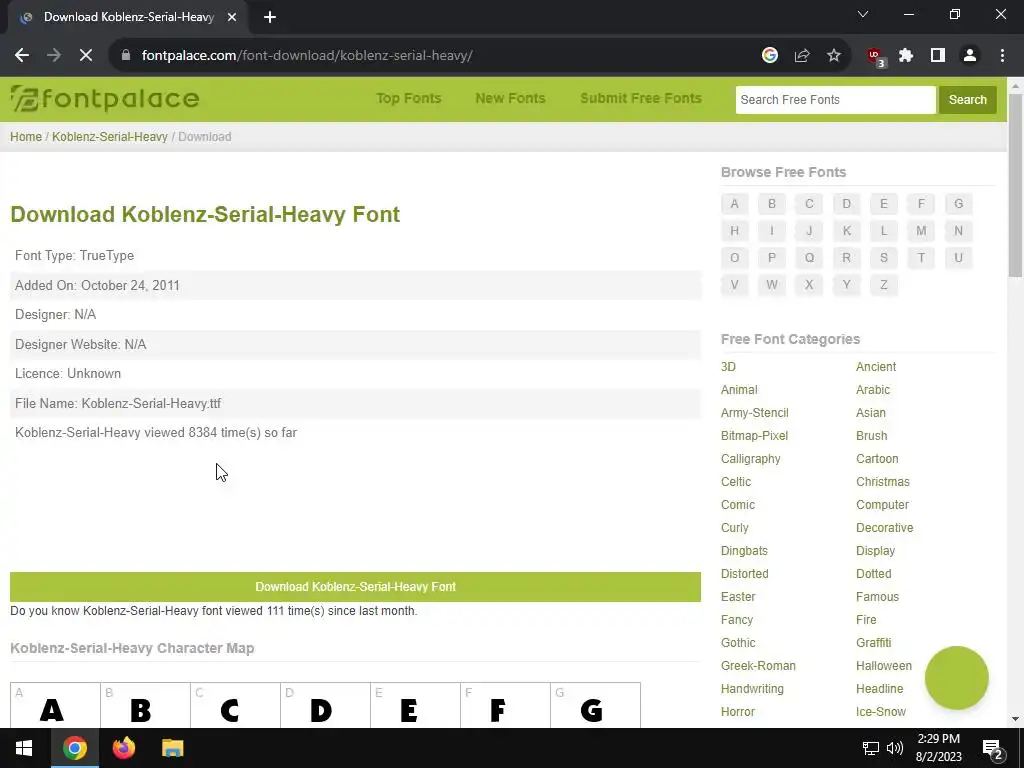The width and height of the screenshot is (1024, 768).
Task: Open the Koblenz-Serial-Heavy breadcrumb link
Action: 110,136
